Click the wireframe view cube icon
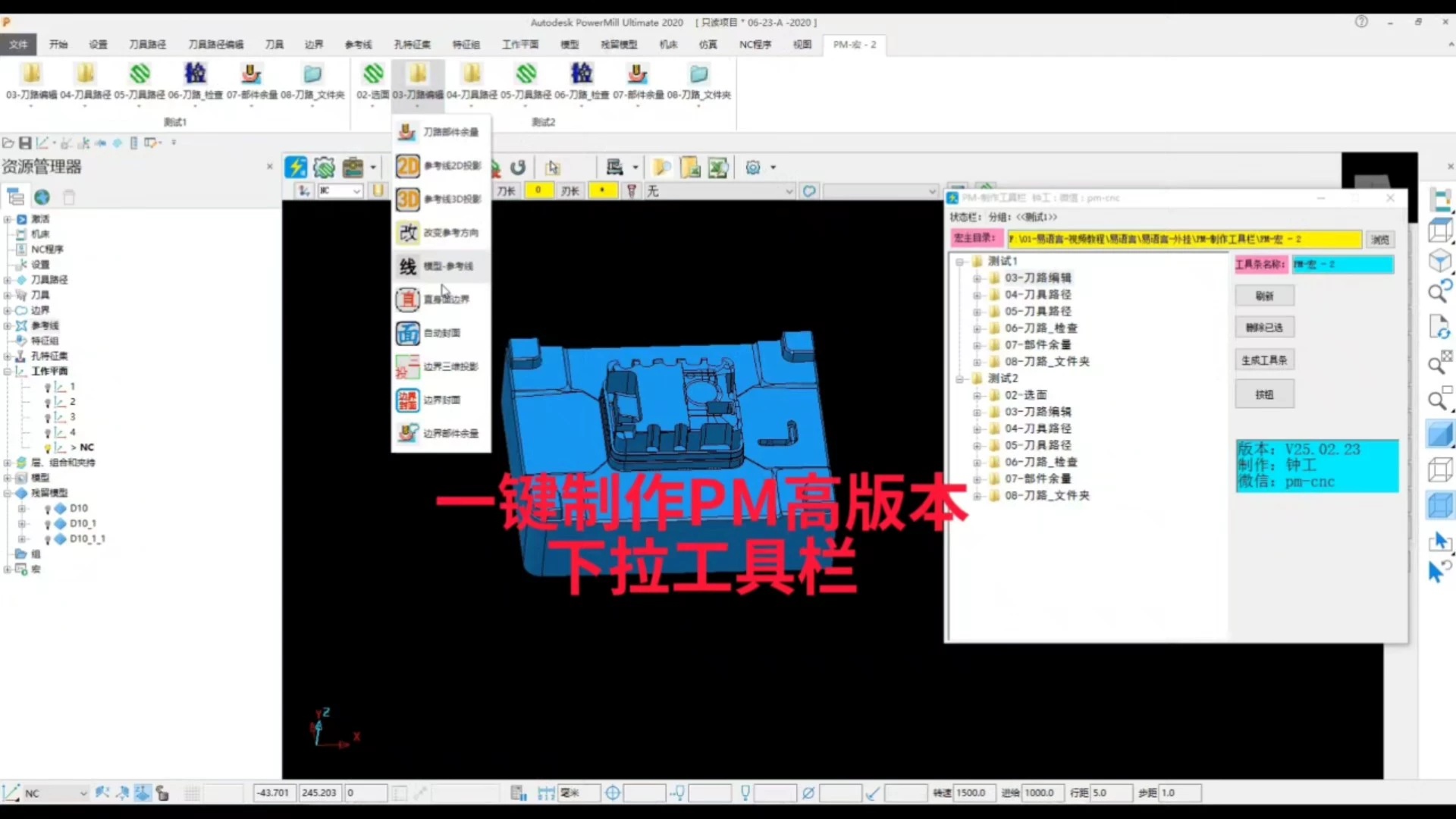 (1439, 469)
